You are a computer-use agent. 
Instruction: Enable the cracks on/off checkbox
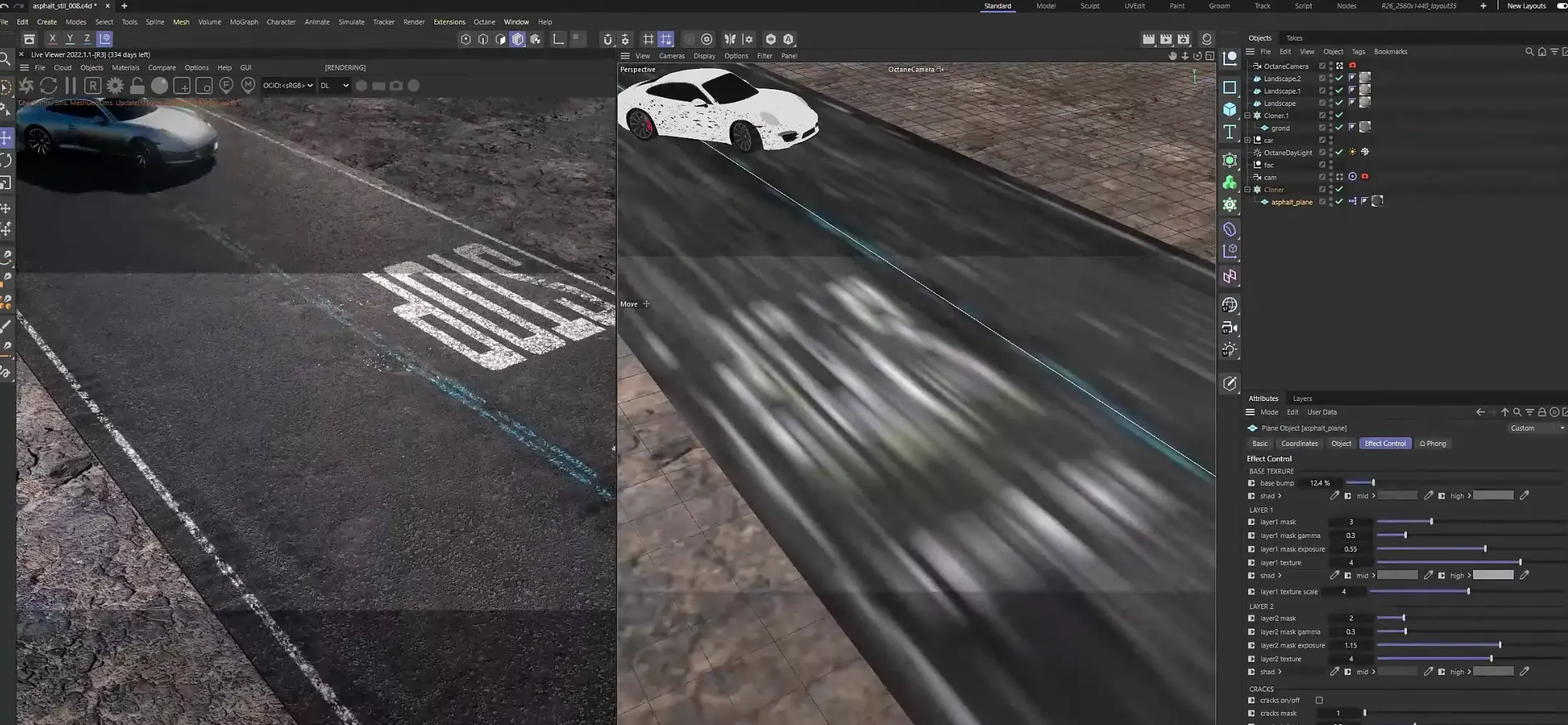point(1319,700)
